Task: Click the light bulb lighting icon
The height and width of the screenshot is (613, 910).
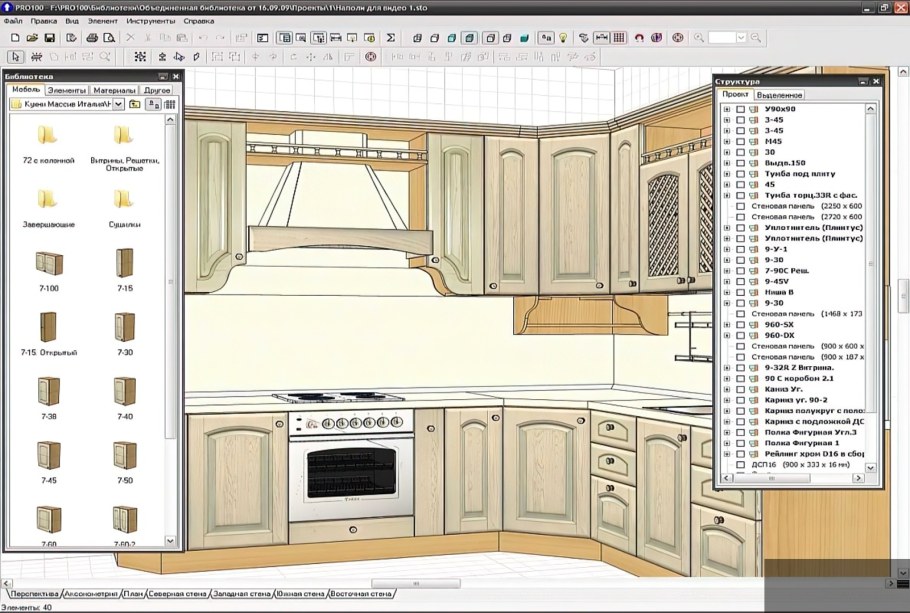Action: pos(563,38)
